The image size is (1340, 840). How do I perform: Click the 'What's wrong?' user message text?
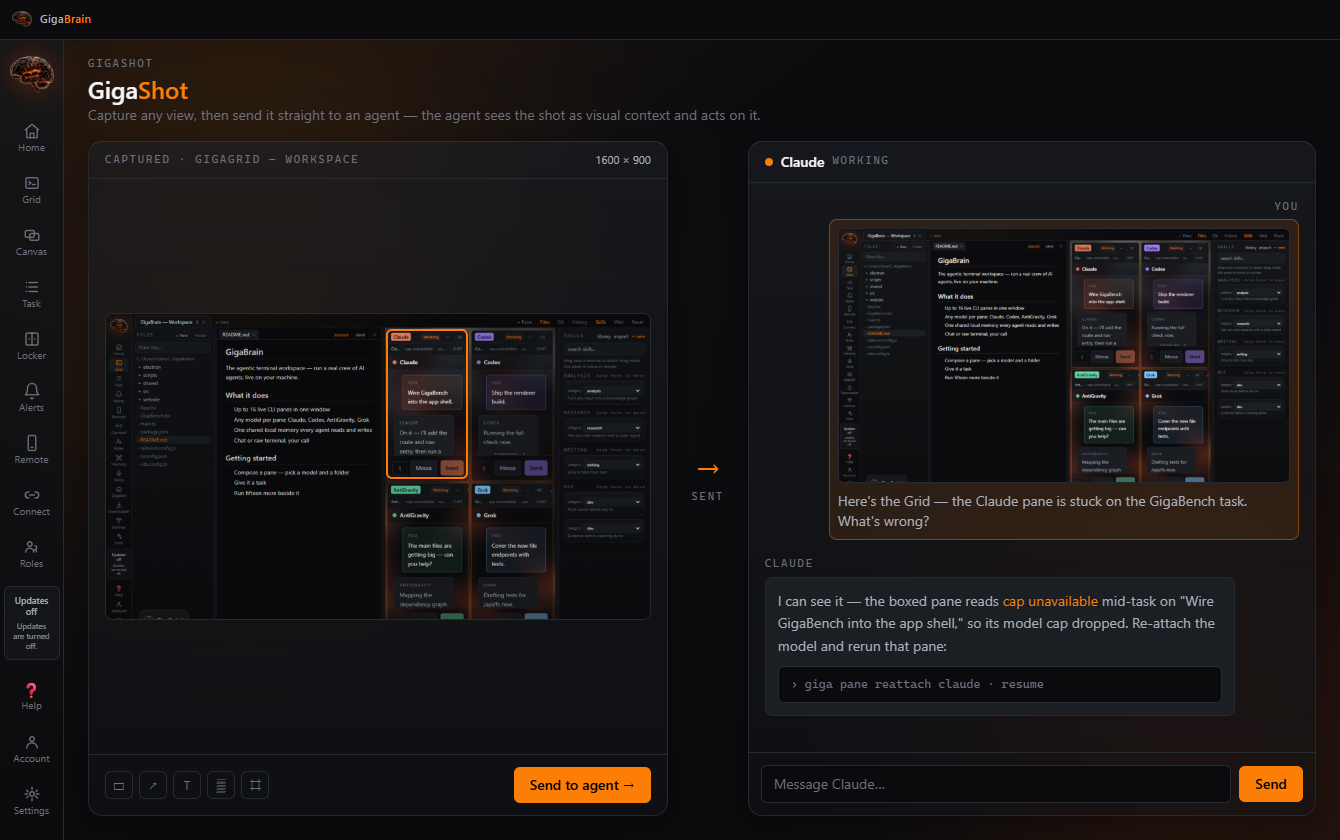(884, 522)
